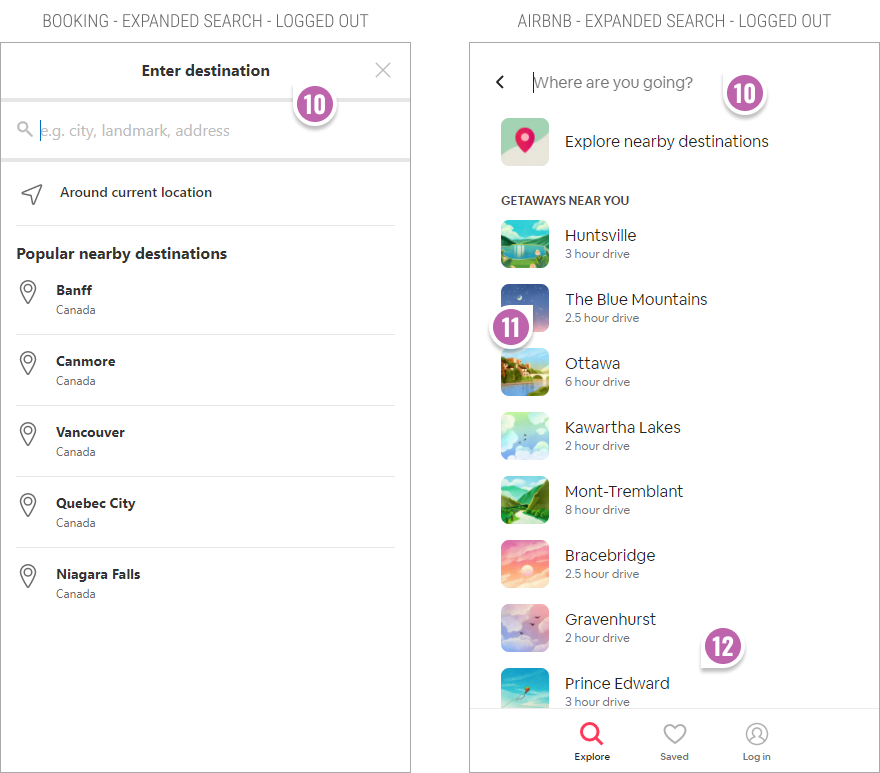Open the Log in profile tab
The height and width of the screenshot is (773, 880).
coord(757,741)
